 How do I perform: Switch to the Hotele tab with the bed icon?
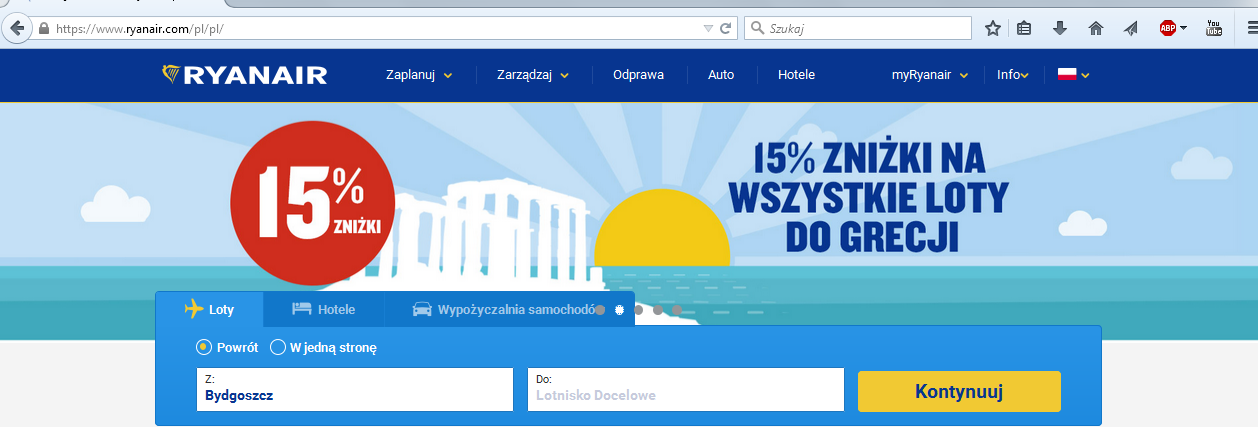[x=323, y=309]
